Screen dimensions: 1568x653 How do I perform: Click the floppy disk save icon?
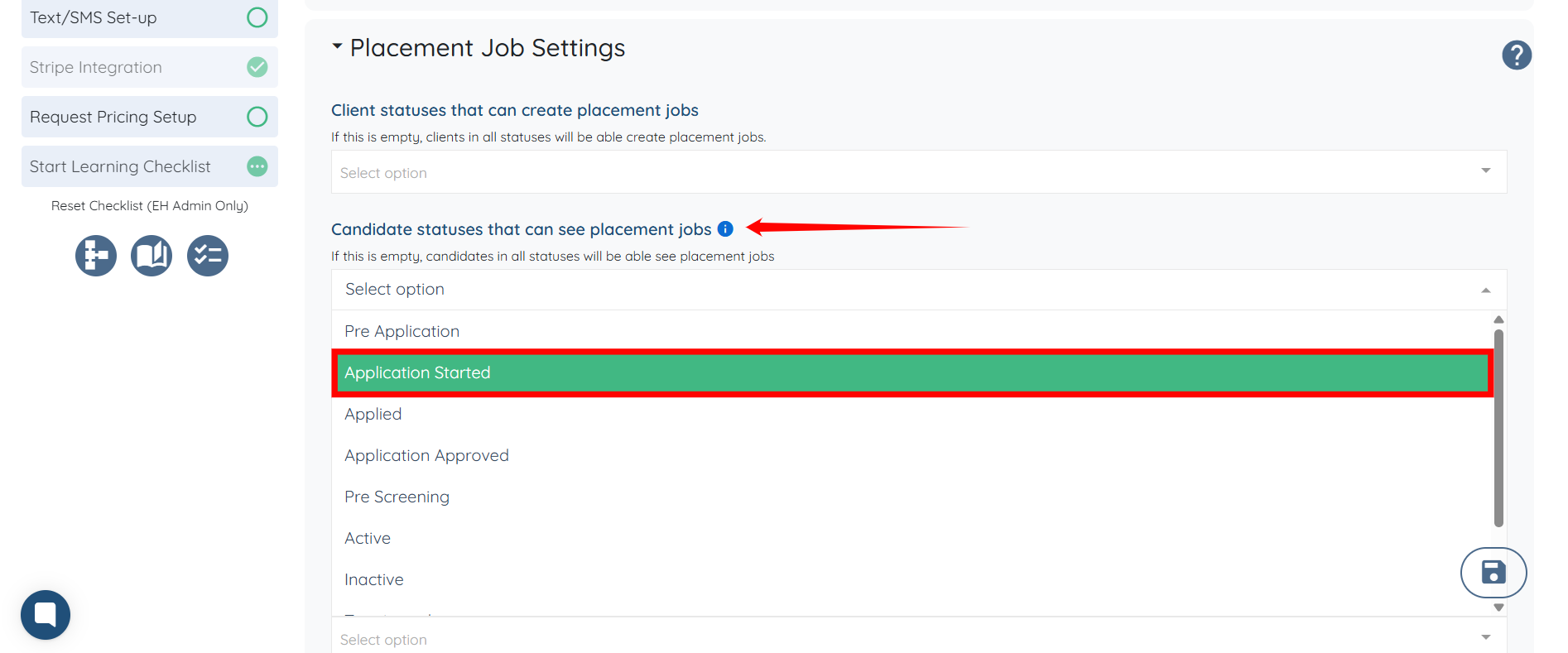pyautogui.click(x=1493, y=572)
